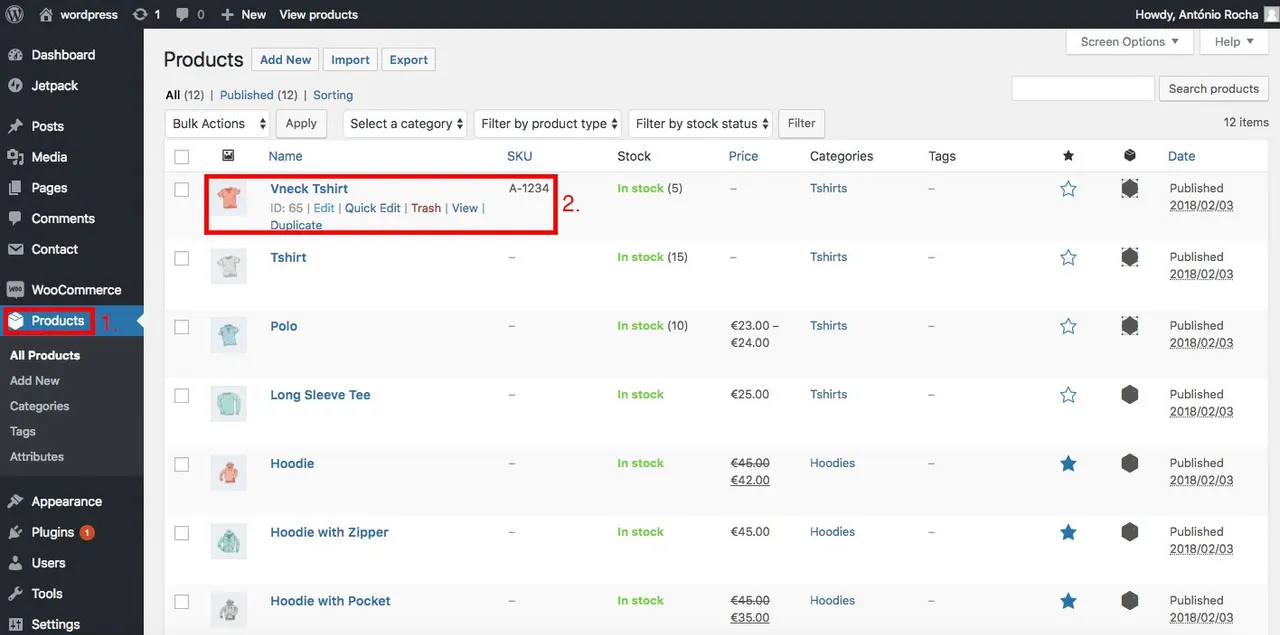
Task: Click the Trash link for Vneck Tshirt
Action: coord(426,208)
